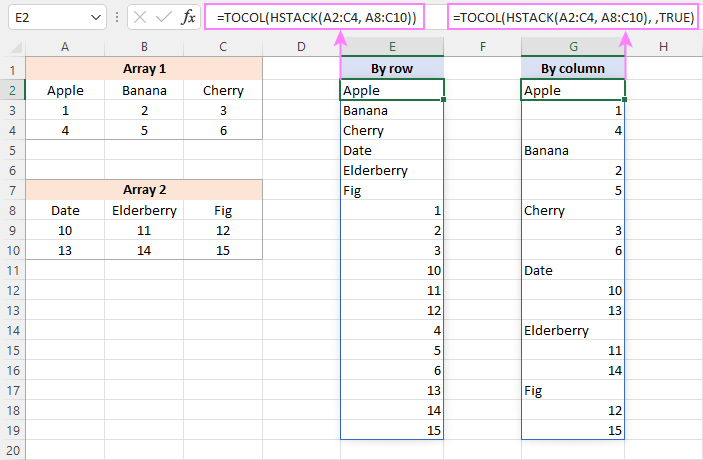Click value 14 in the By column results

(573, 370)
